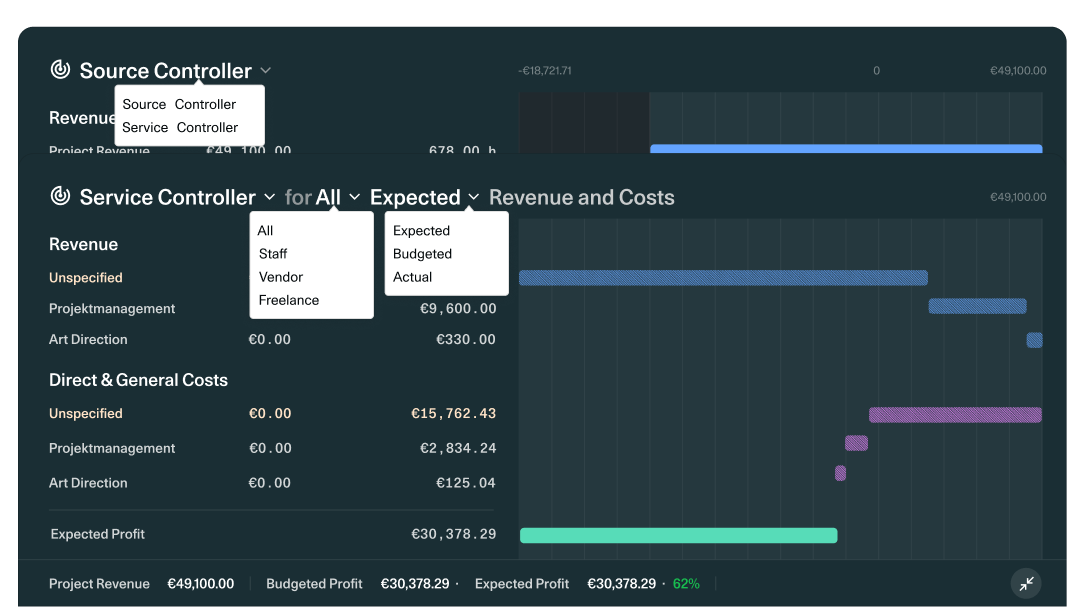Click 'Projektmanagement' under Direct & General Costs
Image resolution: width=1092 pixels, height=607 pixels.
click(112, 448)
